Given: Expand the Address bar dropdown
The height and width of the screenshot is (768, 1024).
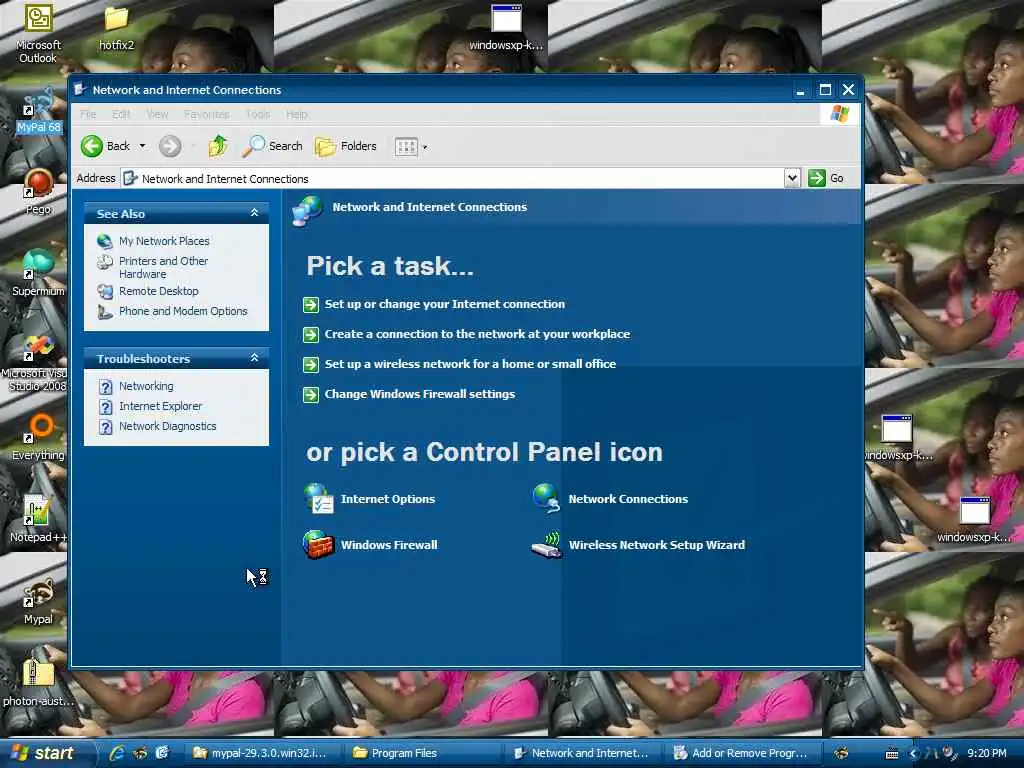Looking at the screenshot, I should point(792,178).
